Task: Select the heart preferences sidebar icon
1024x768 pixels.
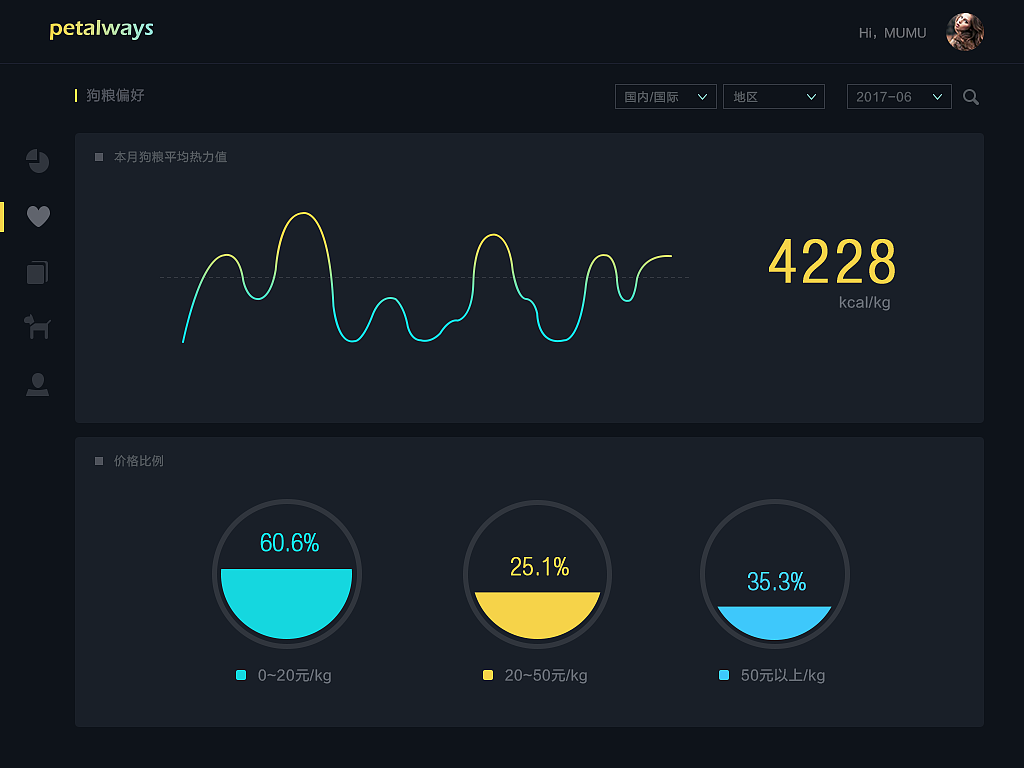Action: 39,216
